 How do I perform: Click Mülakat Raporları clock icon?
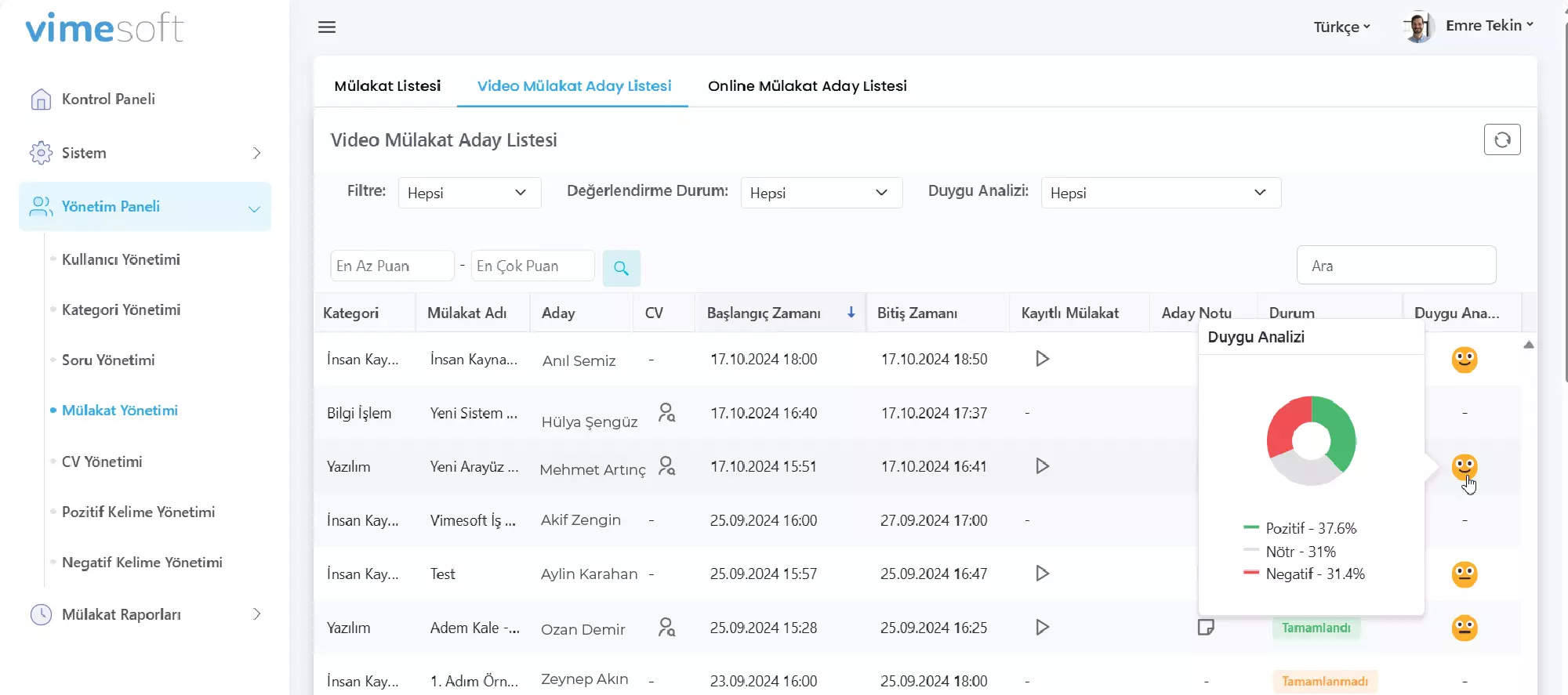pos(41,614)
